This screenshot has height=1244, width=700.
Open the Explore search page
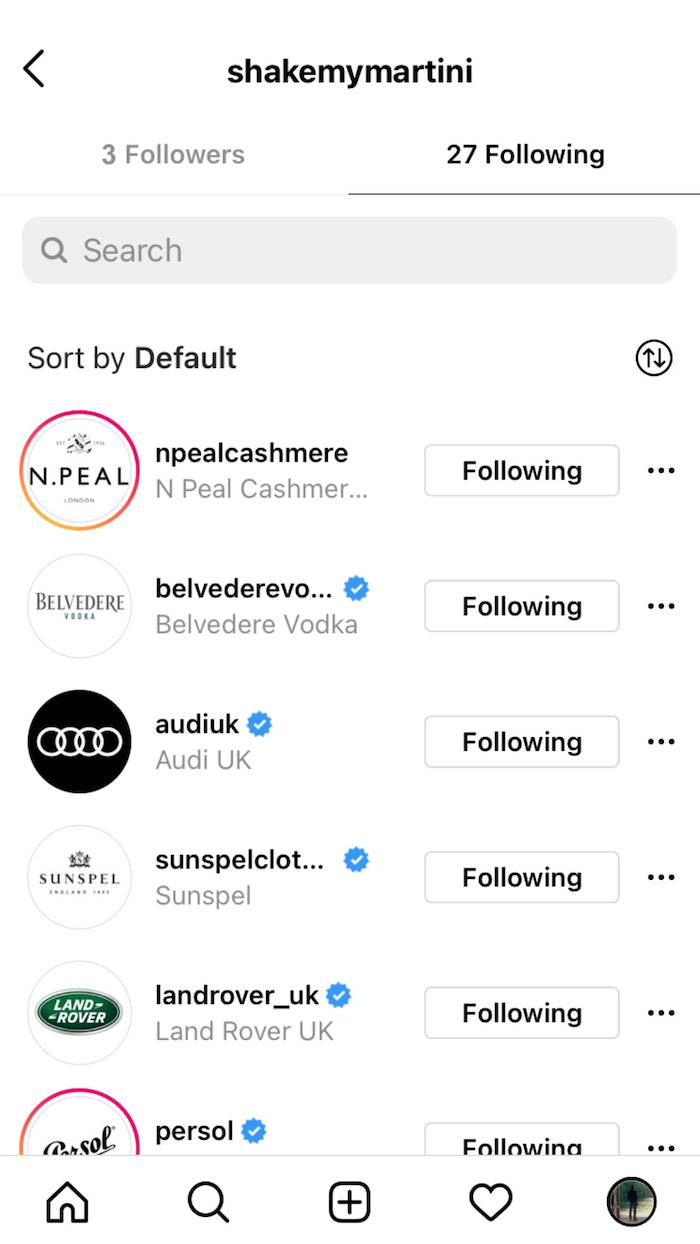click(207, 1202)
